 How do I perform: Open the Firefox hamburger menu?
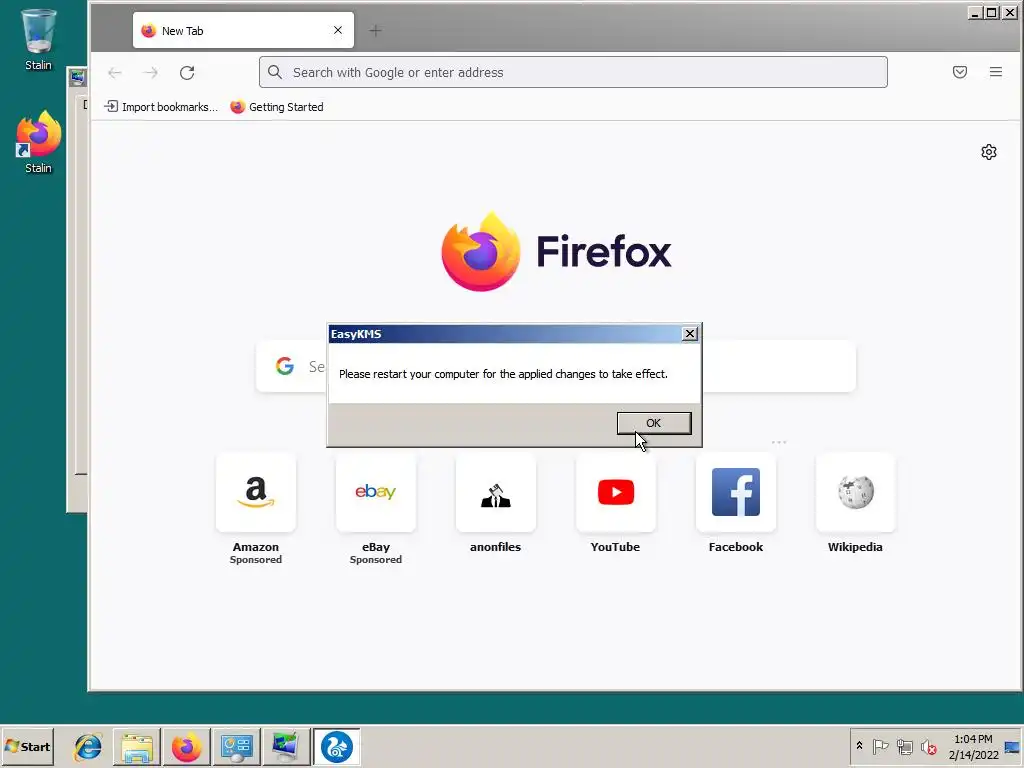pyautogui.click(x=995, y=72)
